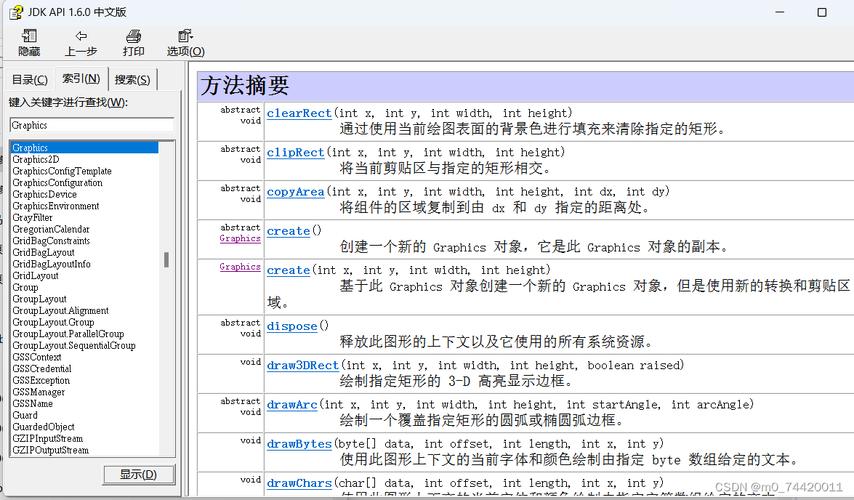Select GregorianCalendar in the index list

pos(51,229)
